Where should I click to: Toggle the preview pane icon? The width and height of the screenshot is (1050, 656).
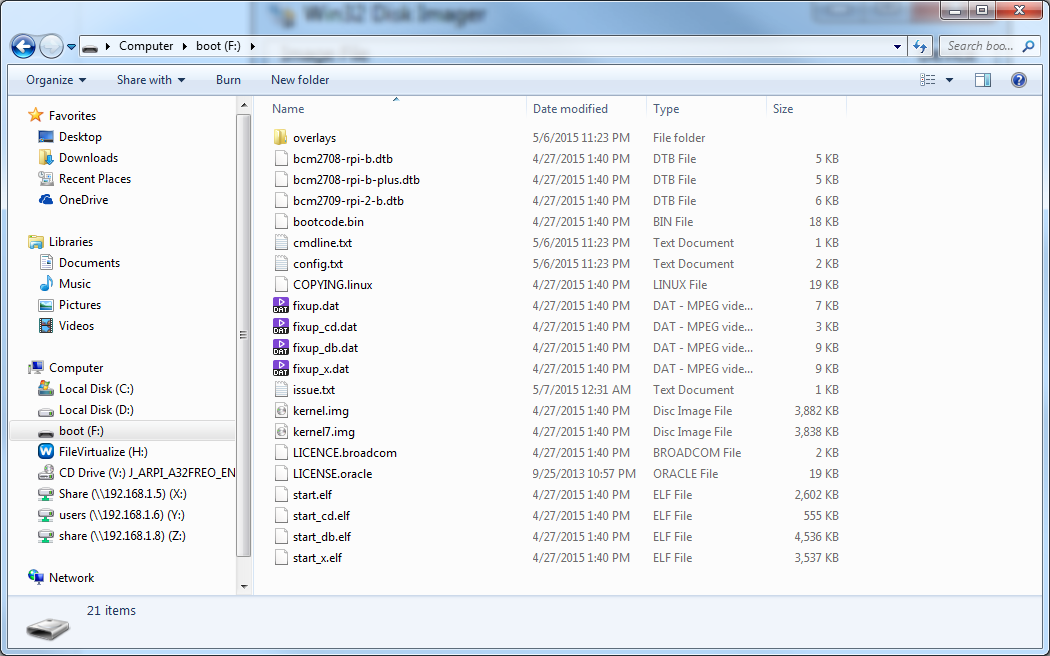[x=983, y=80]
